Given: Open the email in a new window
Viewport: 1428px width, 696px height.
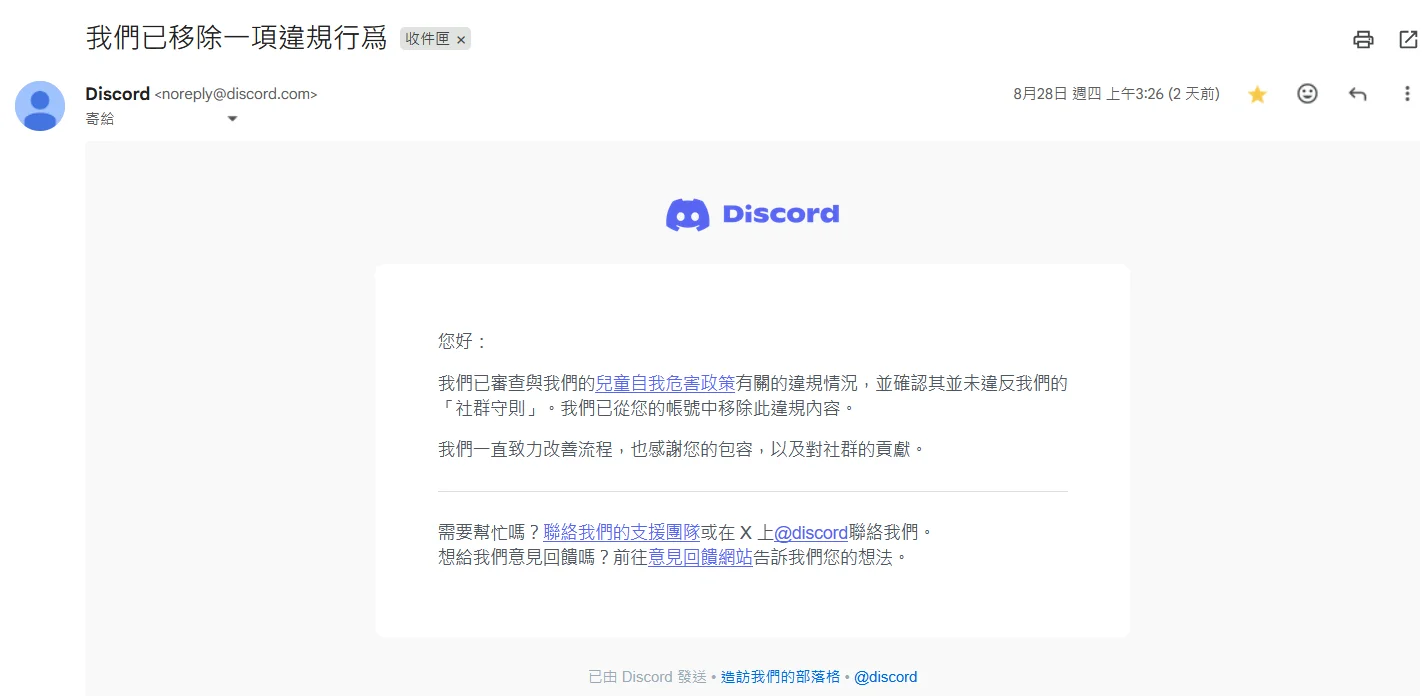Looking at the screenshot, I should pos(1407,39).
